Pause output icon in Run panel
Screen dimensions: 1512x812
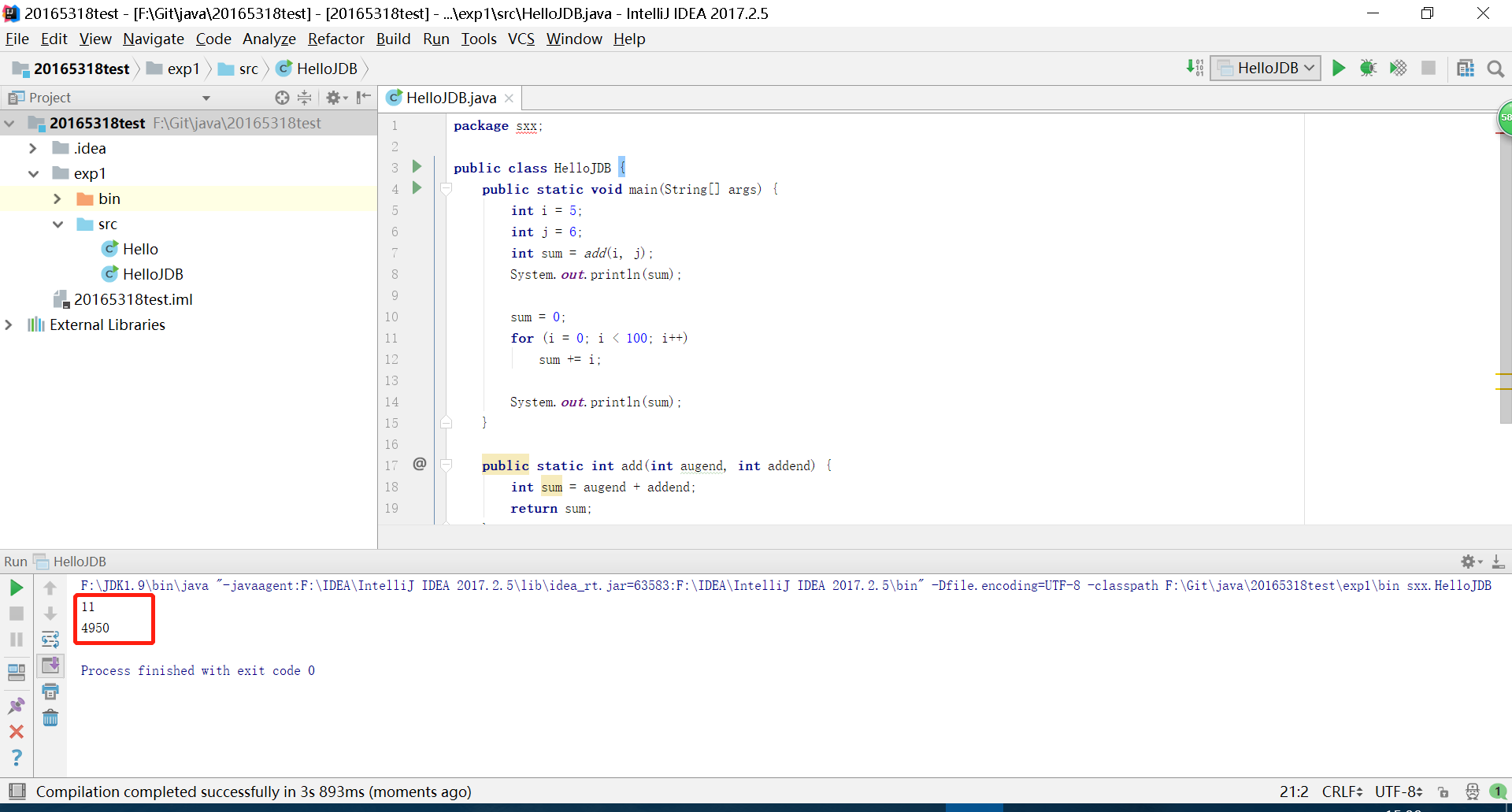click(17, 640)
